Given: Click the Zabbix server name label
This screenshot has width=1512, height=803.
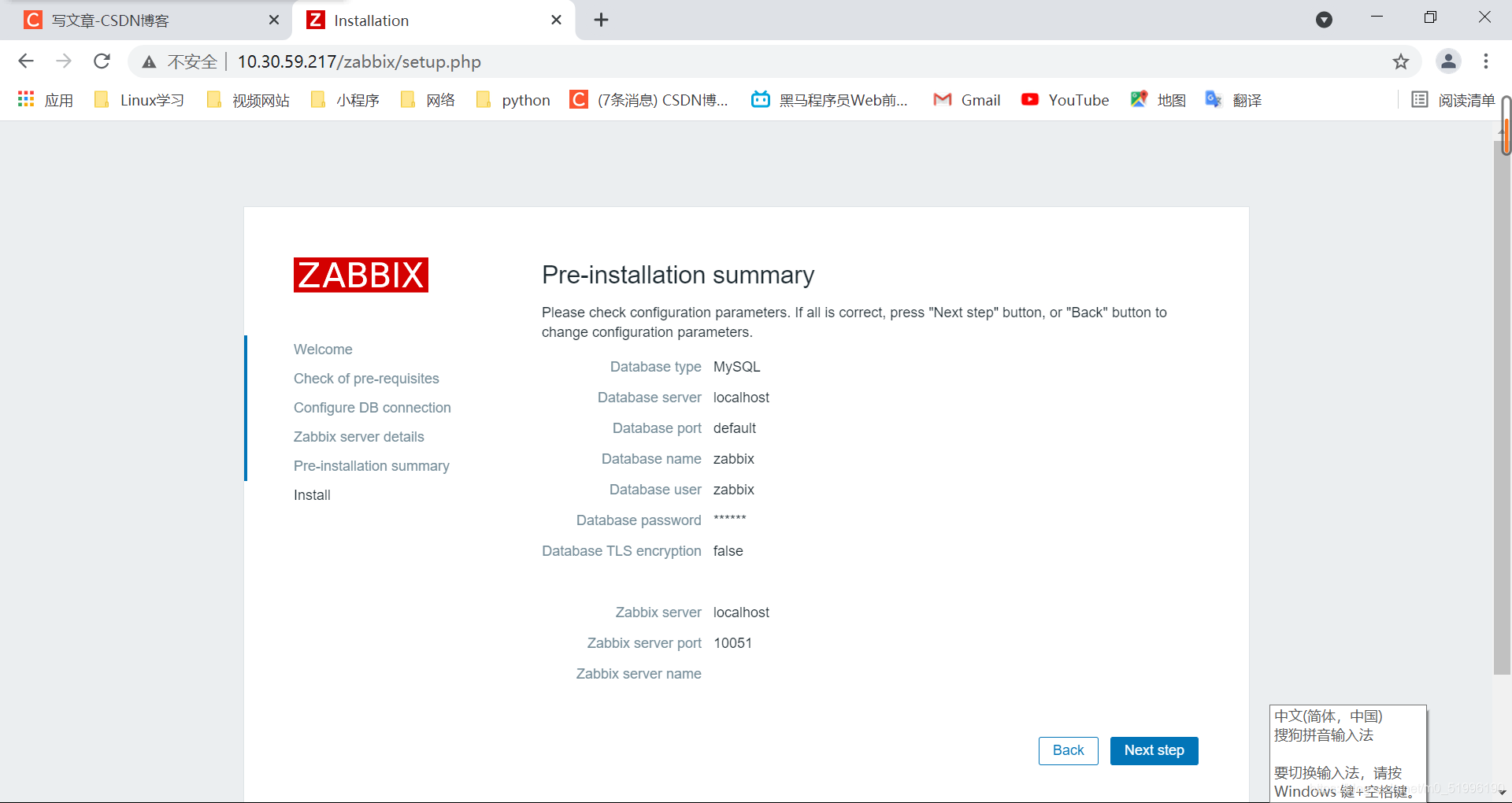Looking at the screenshot, I should click(x=639, y=674).
